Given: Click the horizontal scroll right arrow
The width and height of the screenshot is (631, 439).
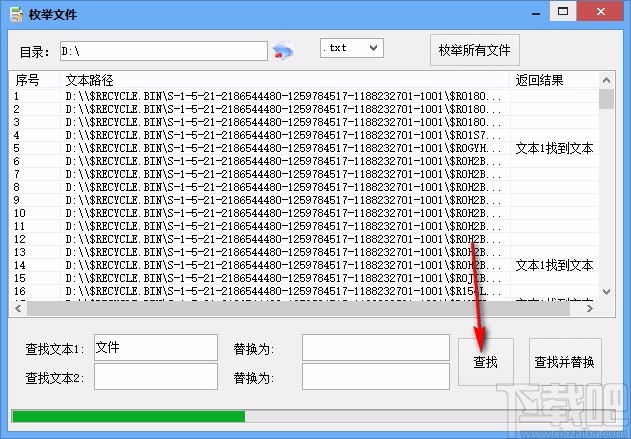Looking at the screenshot, I should tap(590, 309).
